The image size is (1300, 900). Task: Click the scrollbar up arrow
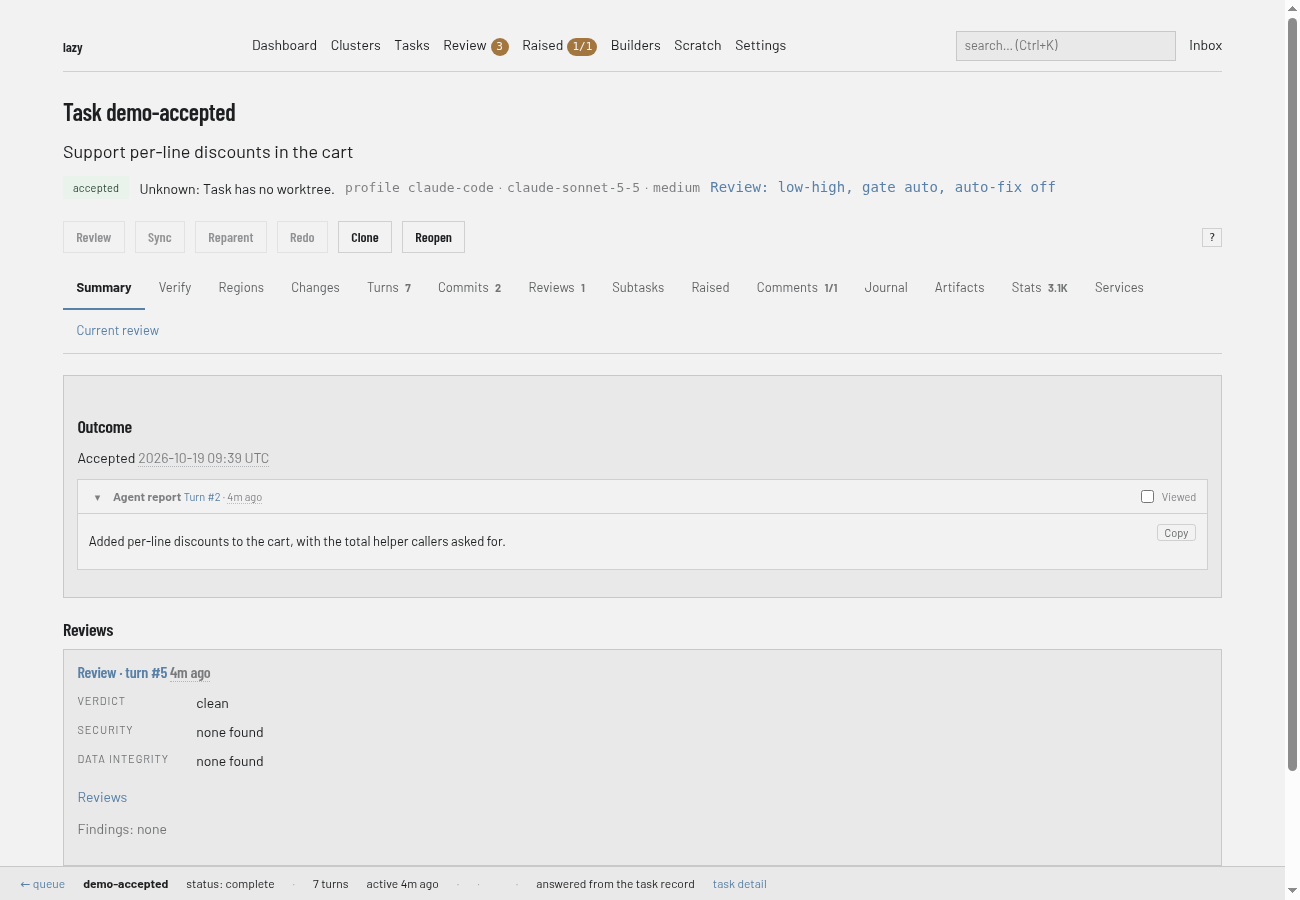point(1292,7)
